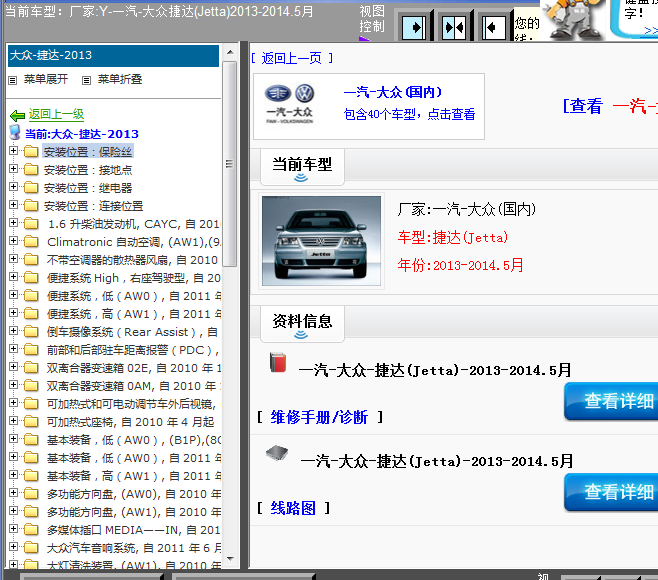Click the 当前:大众-捷达-2013 heading
This screenshot has height=580, width=658.
[82, 134]
